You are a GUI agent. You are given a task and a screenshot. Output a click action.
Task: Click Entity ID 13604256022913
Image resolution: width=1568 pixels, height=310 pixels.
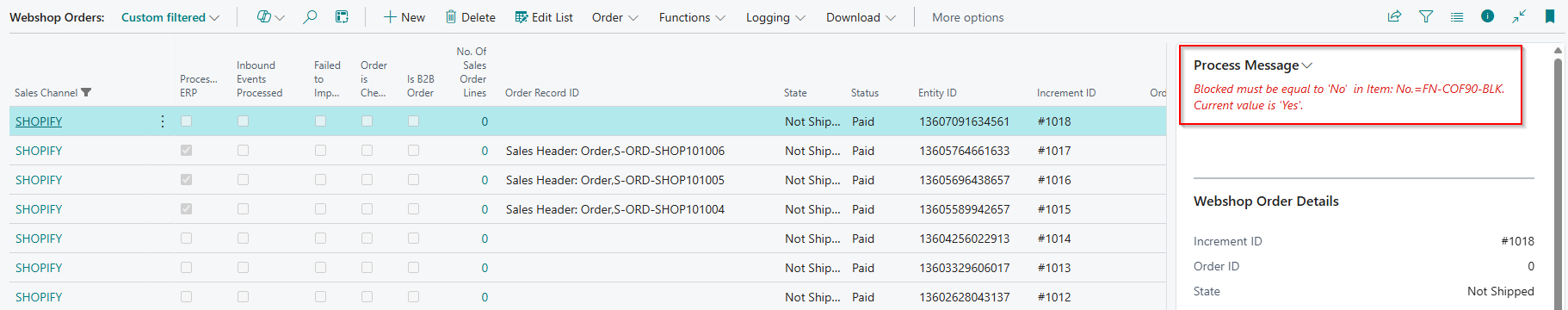(964, 239)
